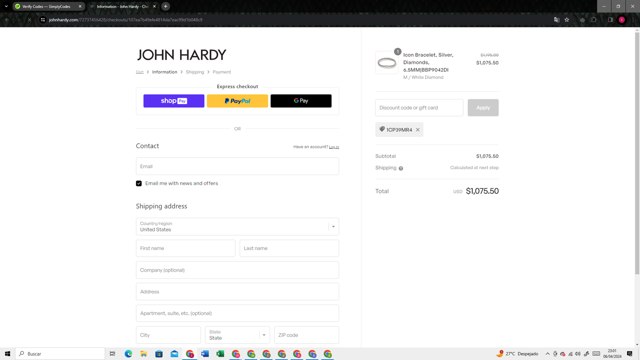This screenshot has height=360, width=640.
Task: Open Microsoft Excel from the taskbar
Action: coord(220,354)
